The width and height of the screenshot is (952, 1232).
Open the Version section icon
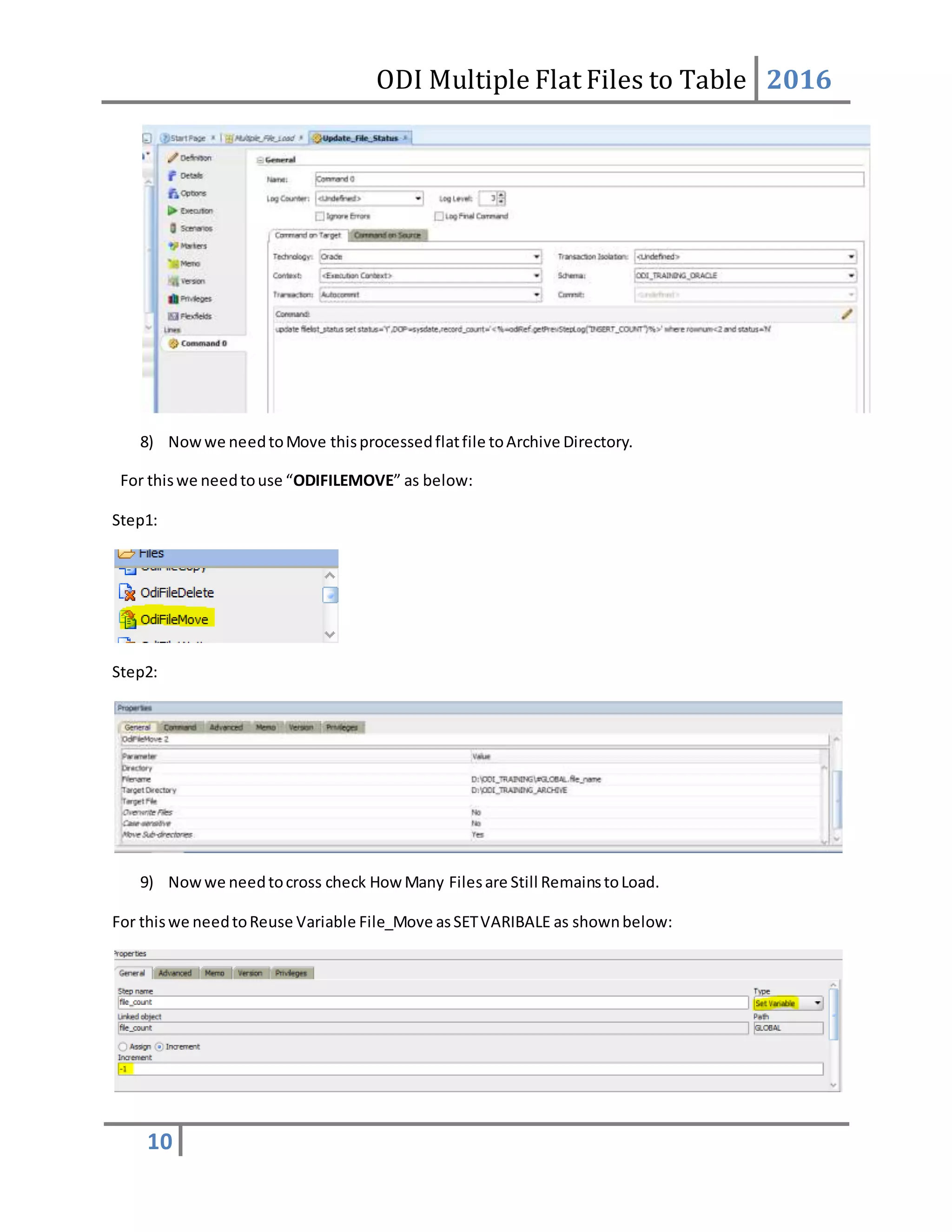(173, 281)
